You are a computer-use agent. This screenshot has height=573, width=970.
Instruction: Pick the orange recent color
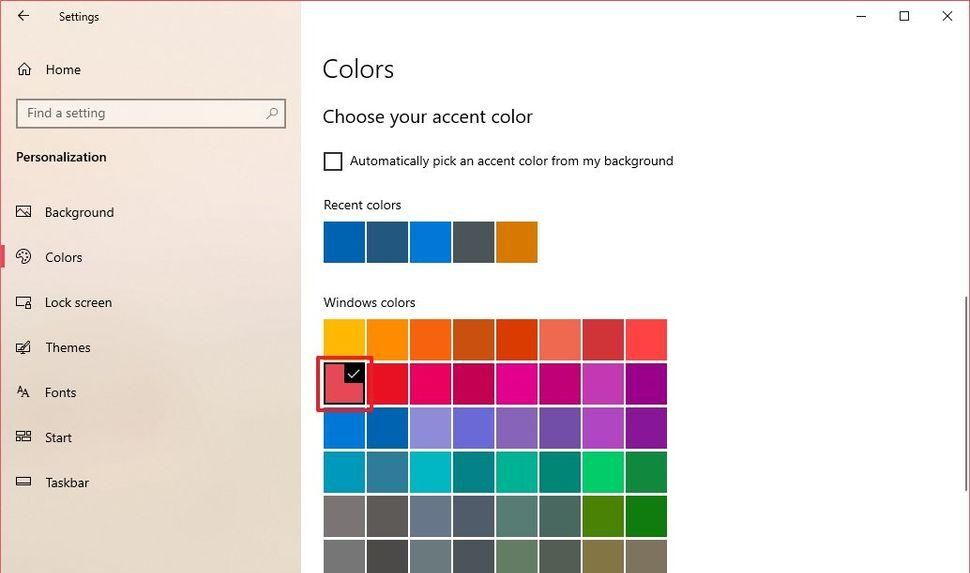pos(517,242)
